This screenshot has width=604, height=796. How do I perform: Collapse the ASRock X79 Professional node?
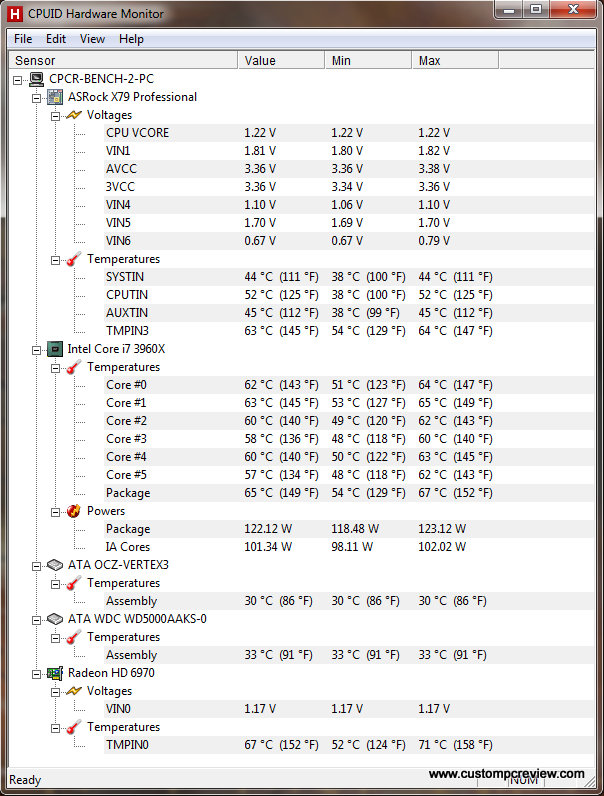(37, 98)
